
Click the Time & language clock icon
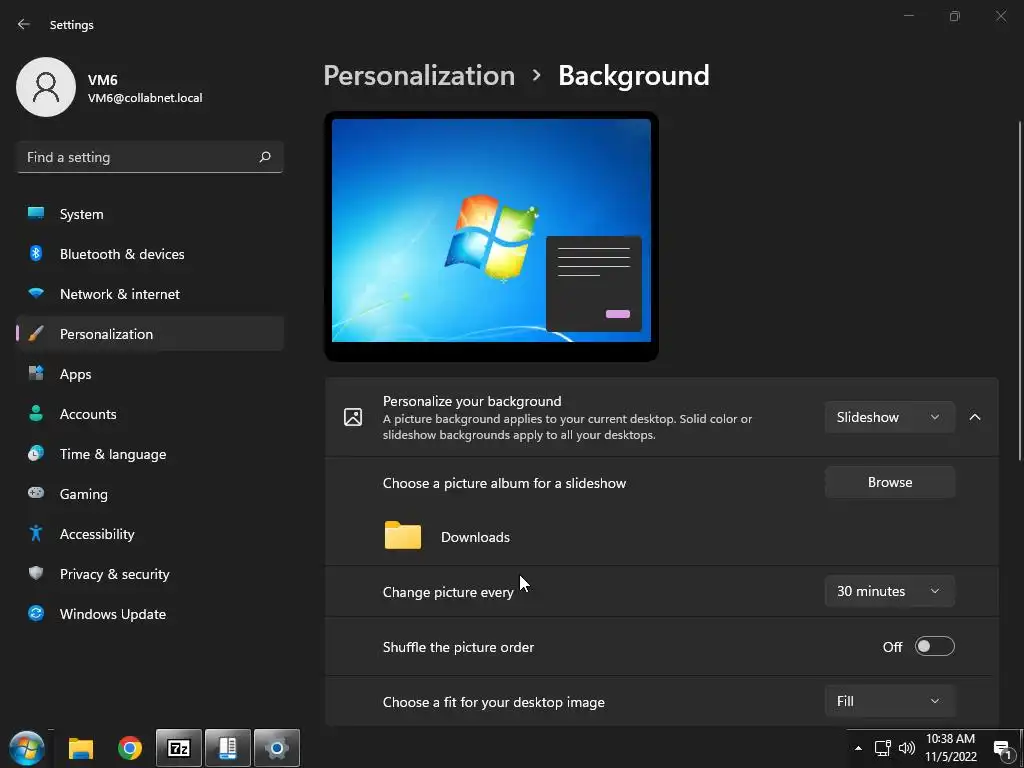36,453
